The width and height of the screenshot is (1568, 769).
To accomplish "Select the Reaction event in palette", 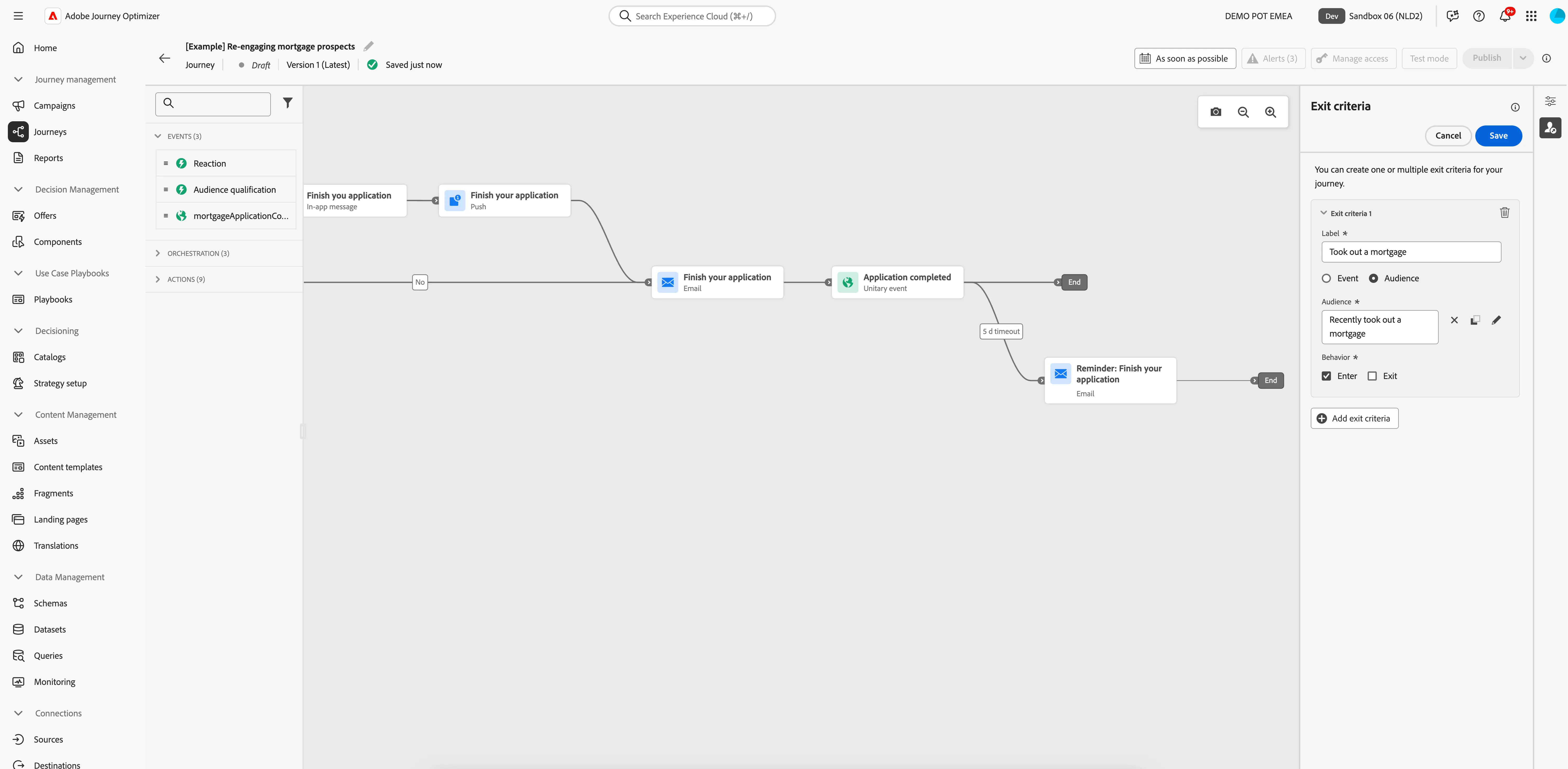I will (x=226, y=164).
